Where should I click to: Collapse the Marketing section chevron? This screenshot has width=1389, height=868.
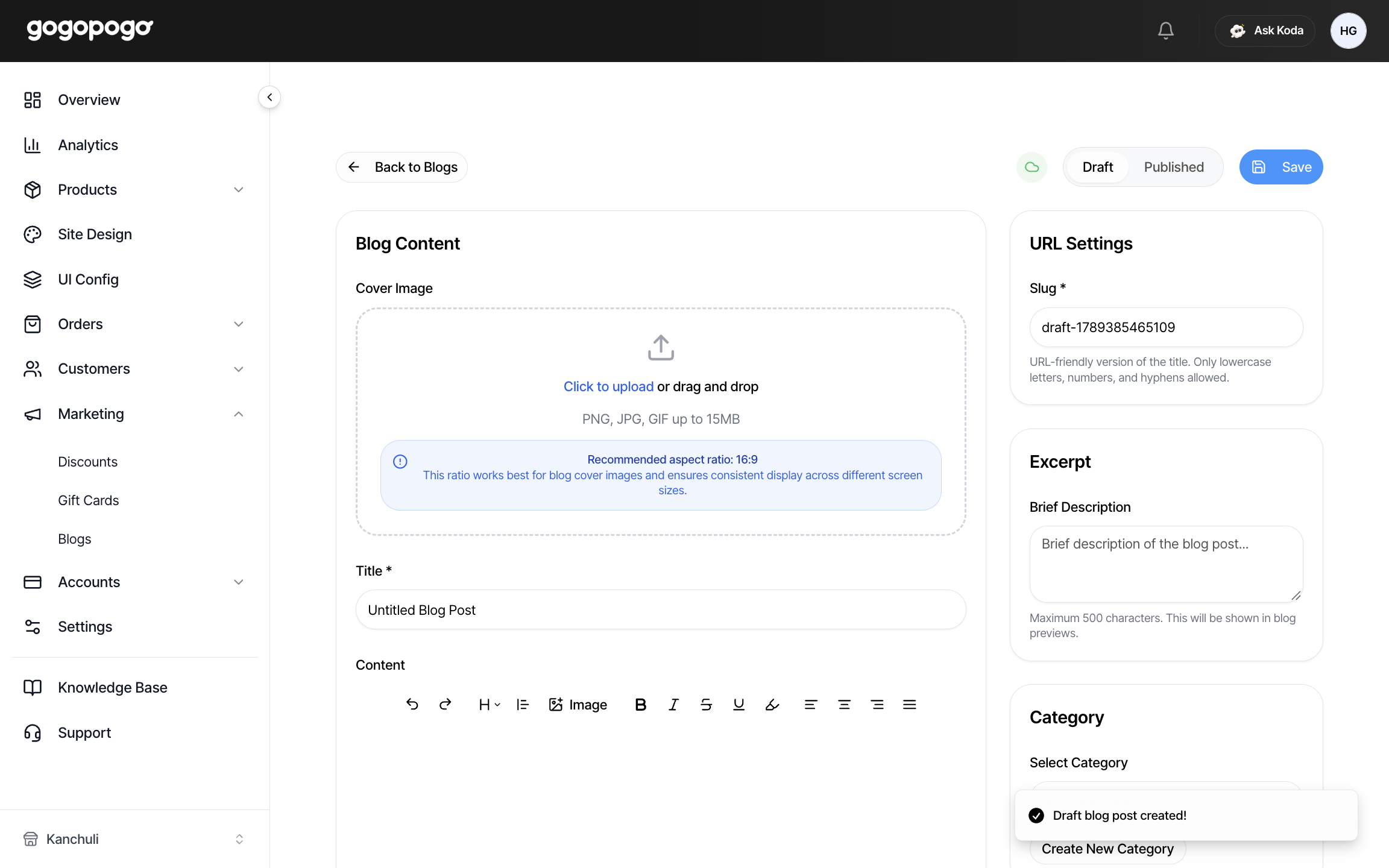[239, 414]
